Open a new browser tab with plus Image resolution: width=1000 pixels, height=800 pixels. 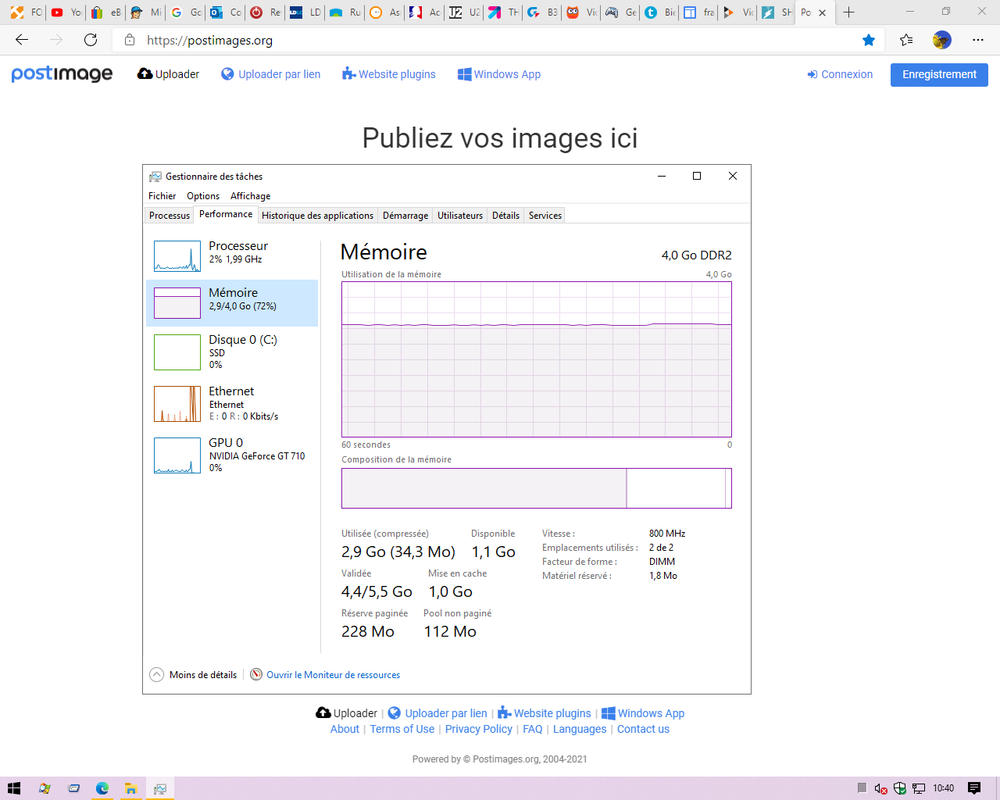click(x=848, y=12)
